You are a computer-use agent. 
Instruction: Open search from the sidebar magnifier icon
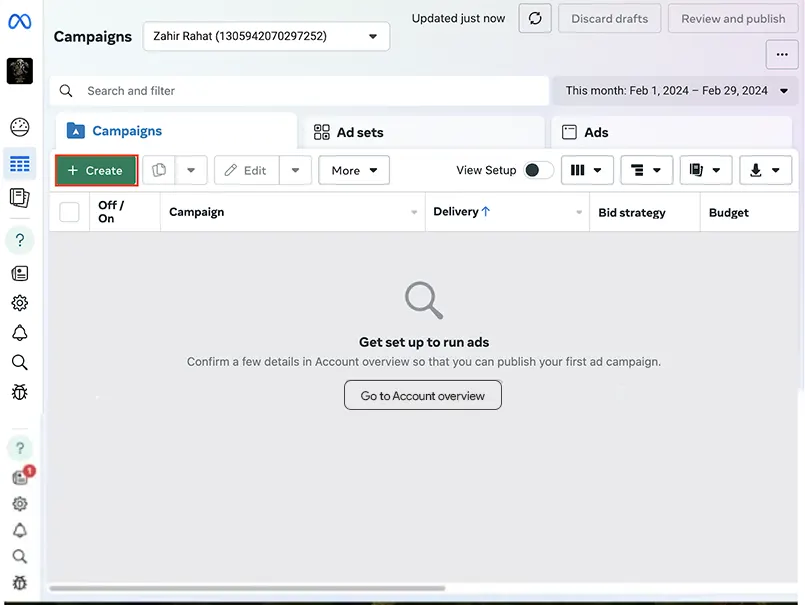(20, 362)
